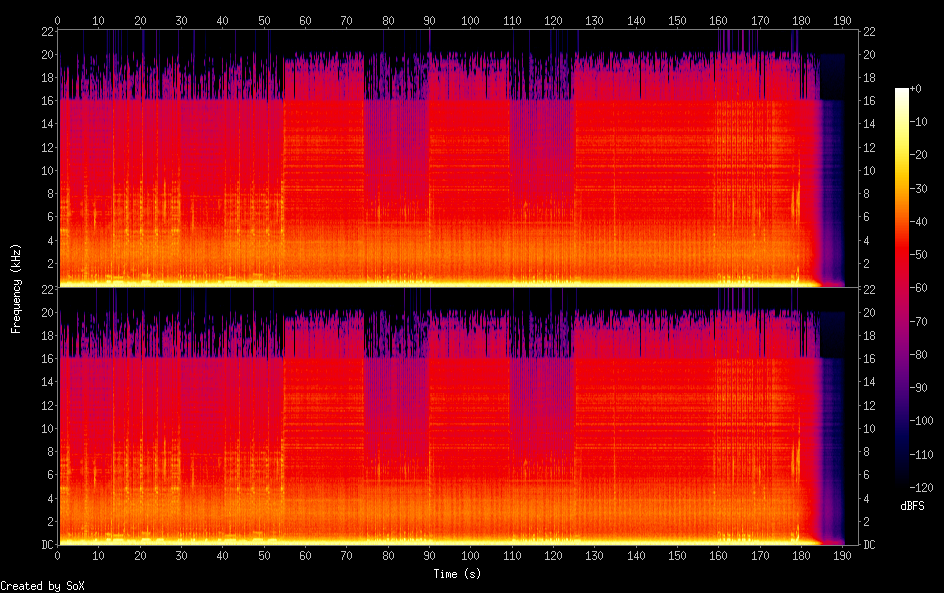The height and width of the screenshot is (593, 944).
Task: Select the 0 s tick on bottom time axis
Action: point(58,554)
